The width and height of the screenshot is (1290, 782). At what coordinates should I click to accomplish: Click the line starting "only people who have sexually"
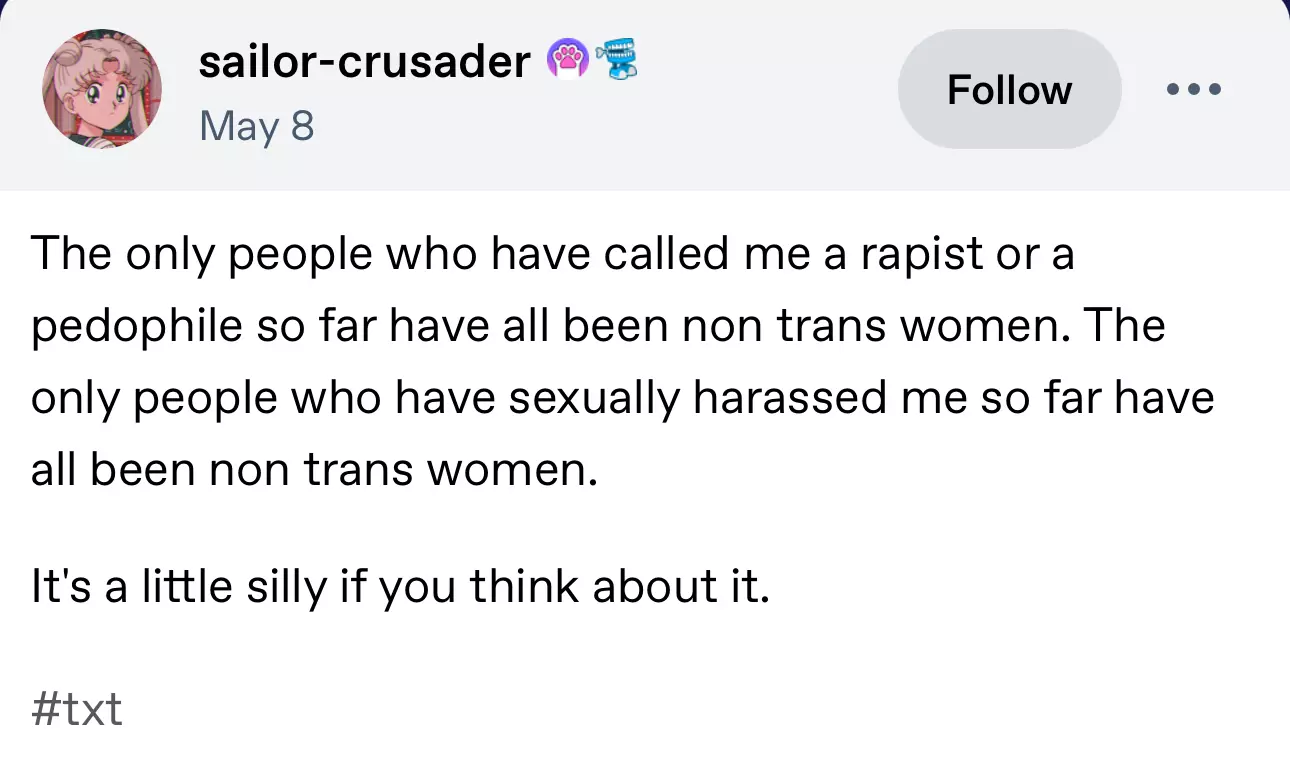622,398
